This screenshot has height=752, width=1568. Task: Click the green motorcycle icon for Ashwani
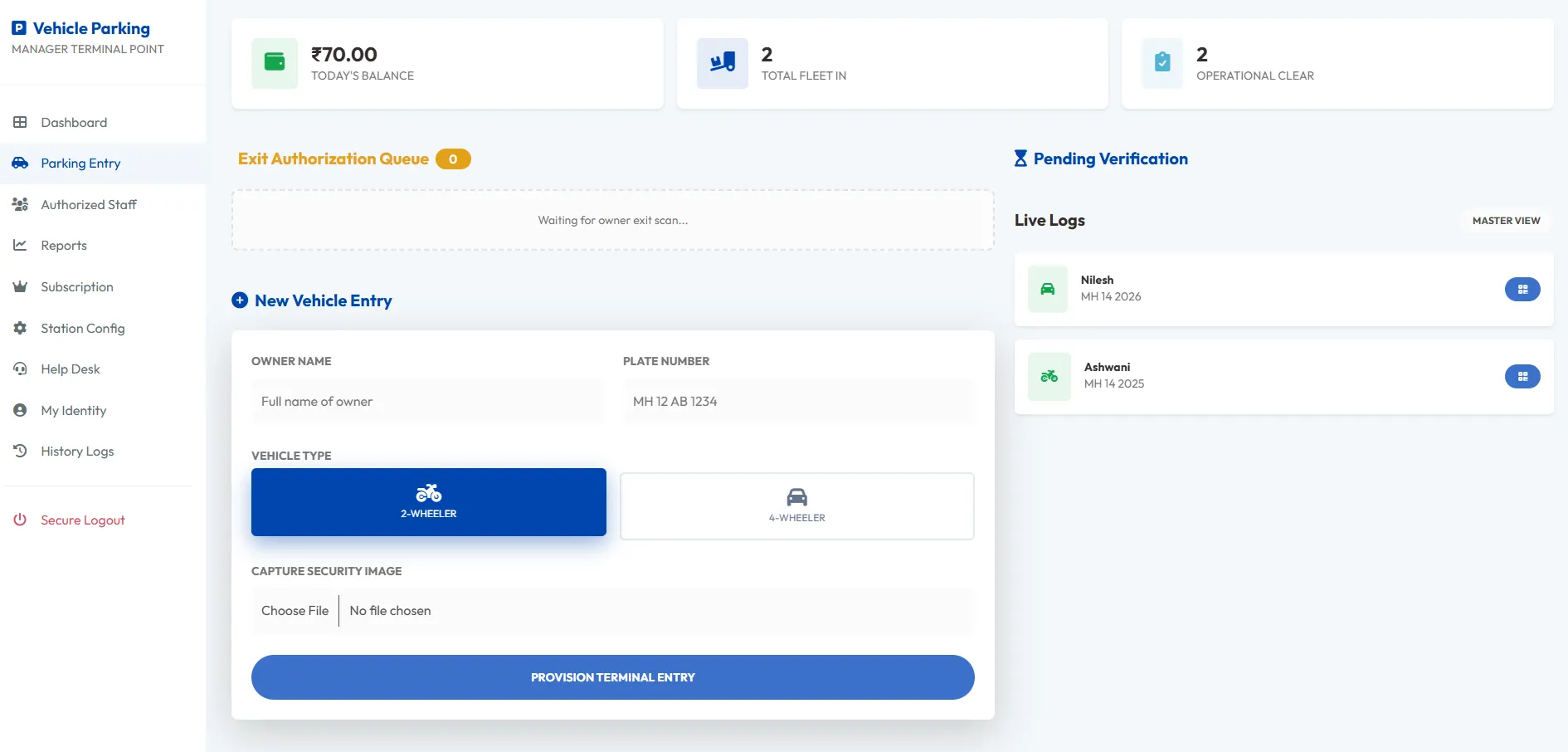coord(1049,377)
